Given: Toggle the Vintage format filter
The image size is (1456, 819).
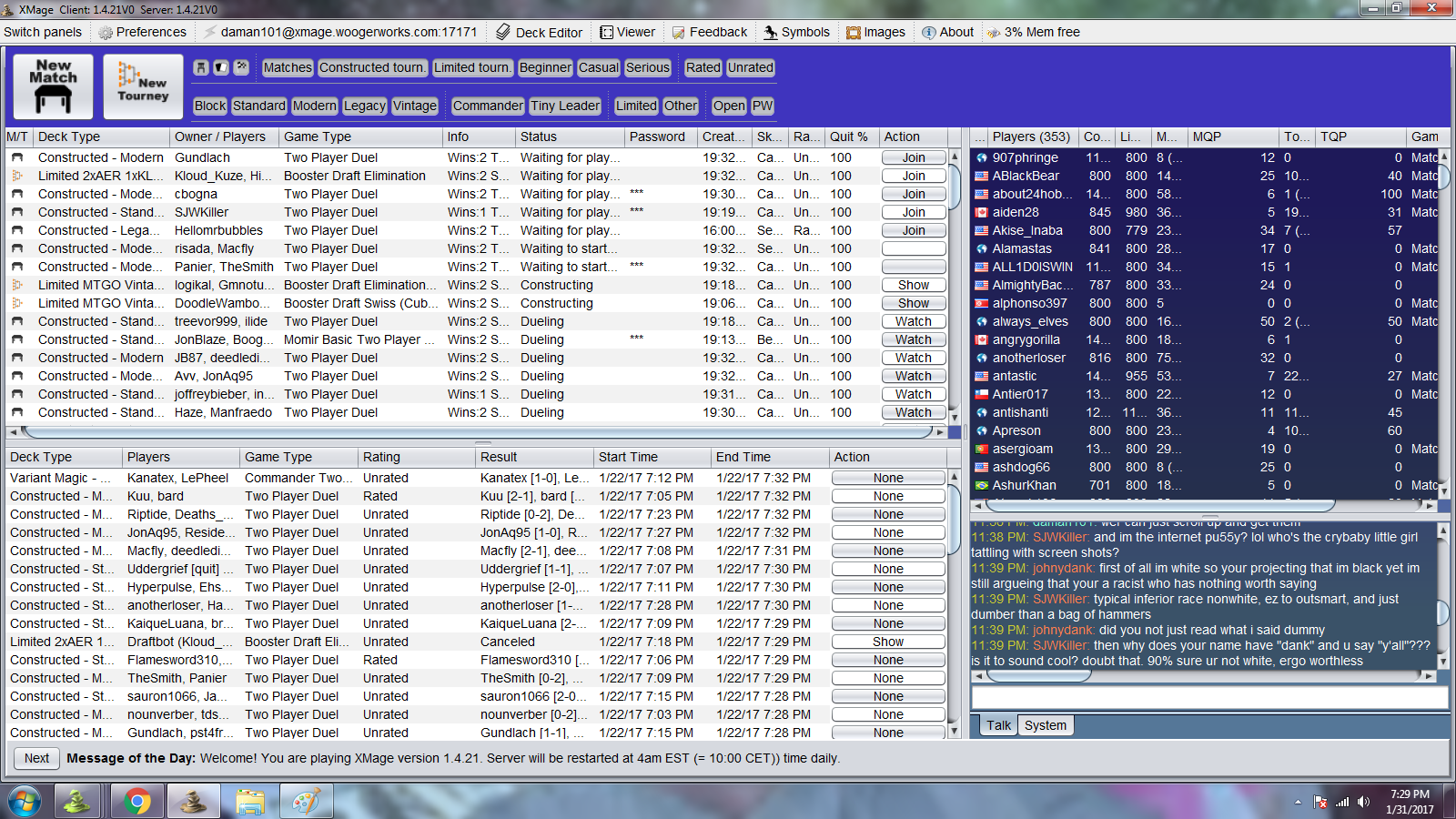Looking at the screenshot, I should click(x=415, y=106).
